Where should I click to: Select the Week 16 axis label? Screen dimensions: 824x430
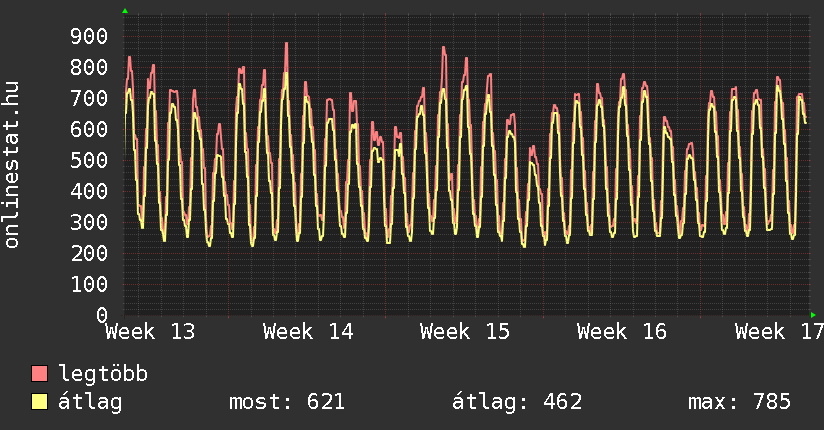click(622, 332)
